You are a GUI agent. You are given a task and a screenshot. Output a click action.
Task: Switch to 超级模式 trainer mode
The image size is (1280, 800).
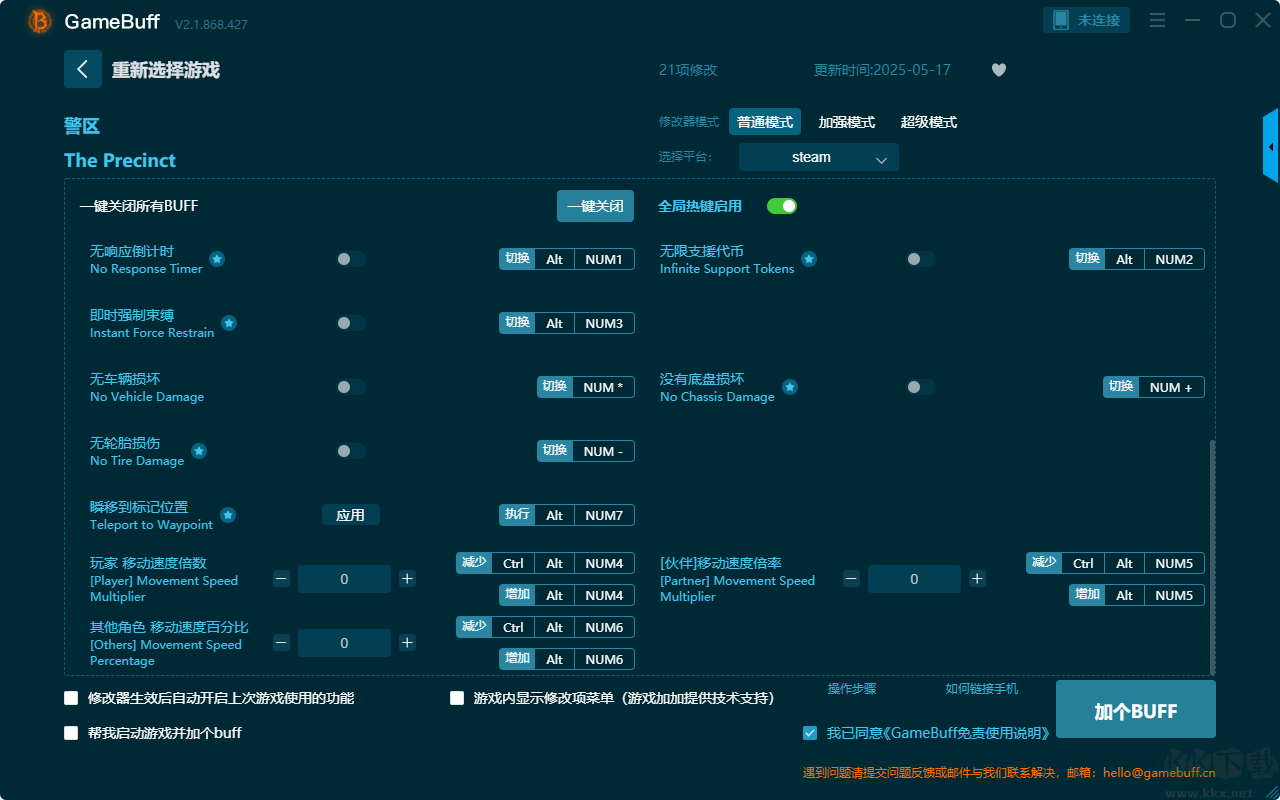pyautogui.click(x=929, y=122)
